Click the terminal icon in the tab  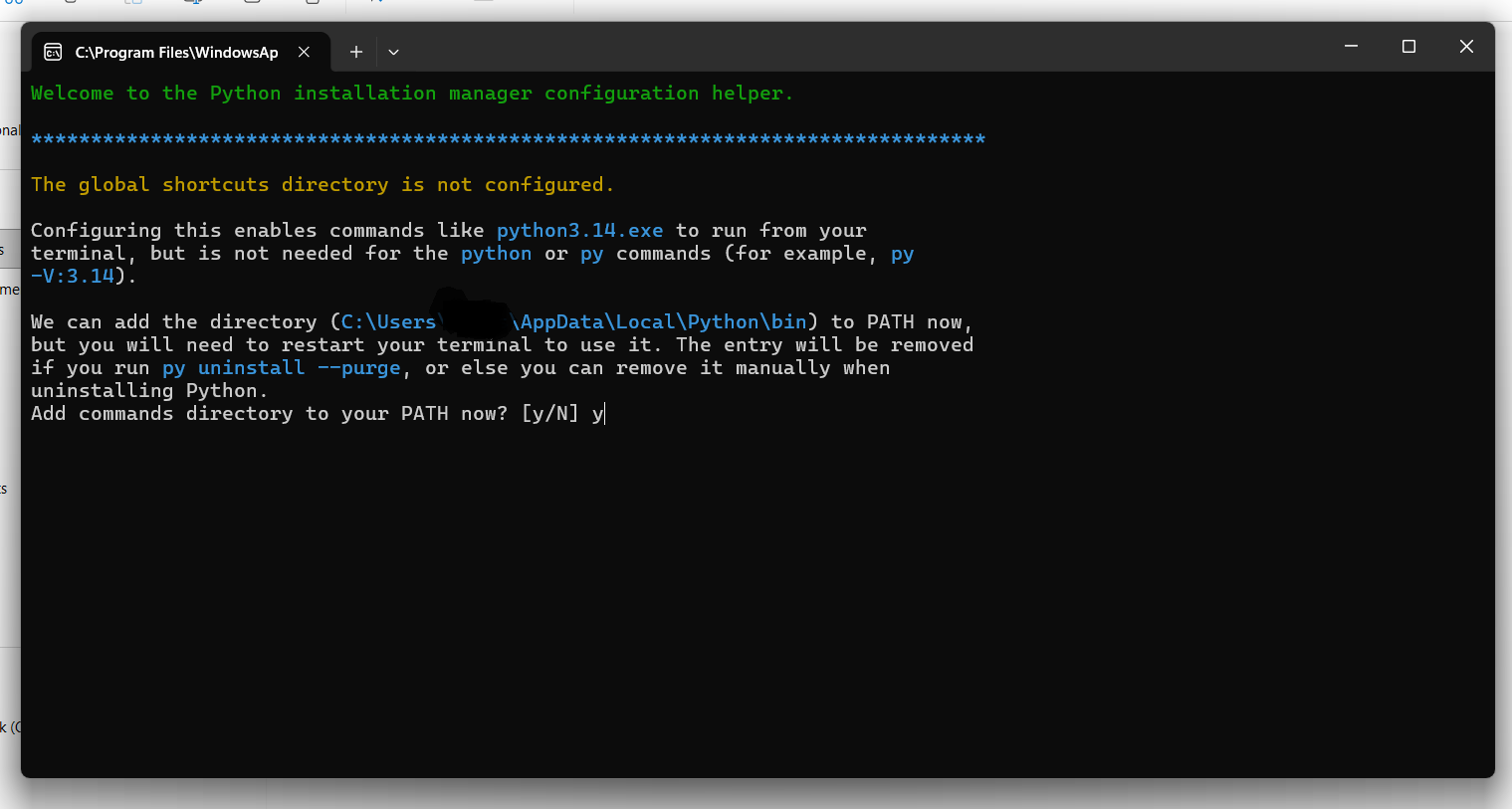click(x=54, y=52)
